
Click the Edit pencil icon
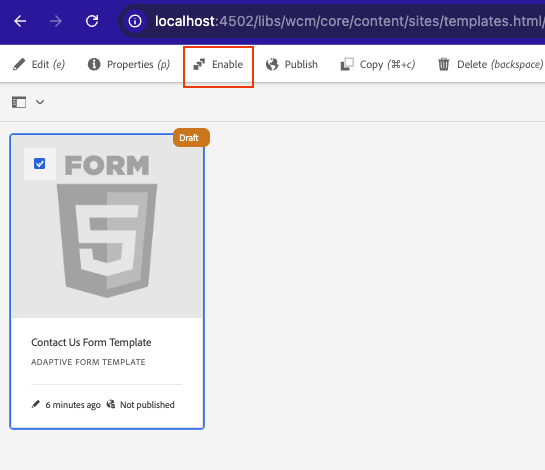(x=19, y=64)
